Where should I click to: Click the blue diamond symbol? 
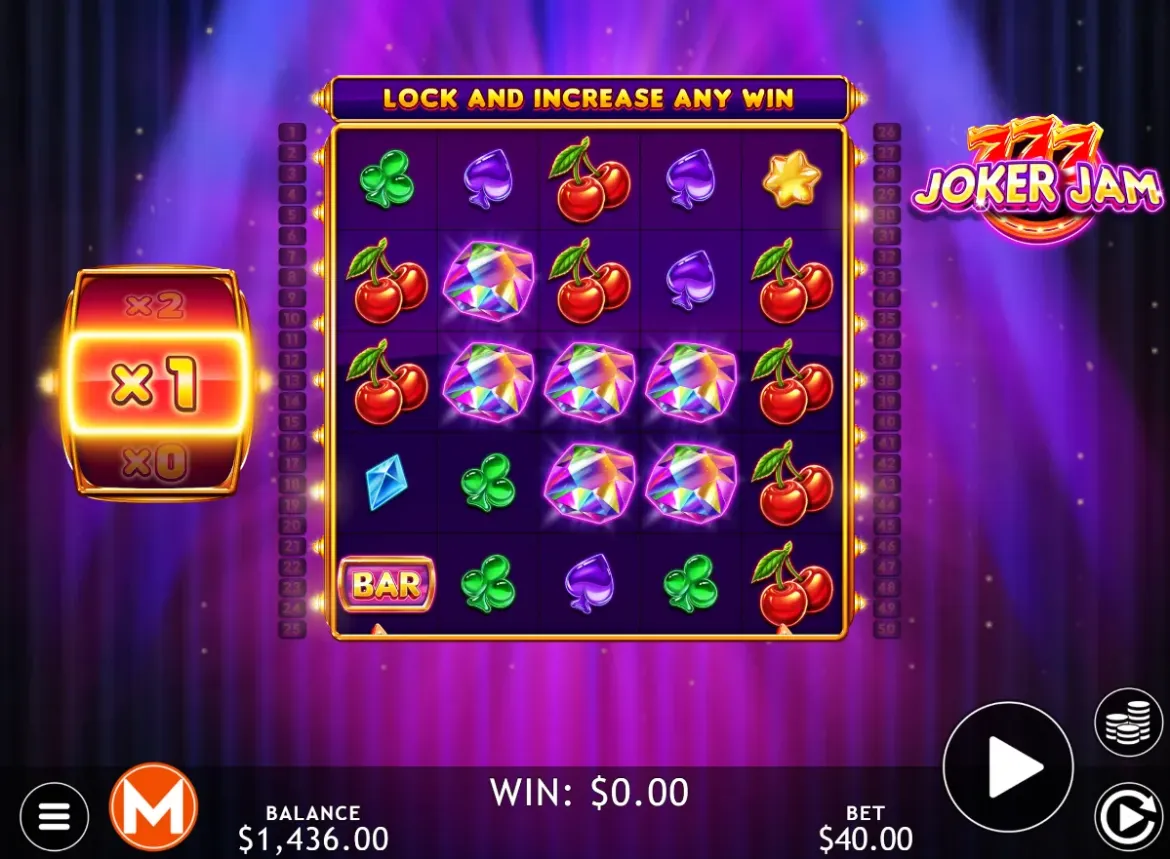click(387, 482)
